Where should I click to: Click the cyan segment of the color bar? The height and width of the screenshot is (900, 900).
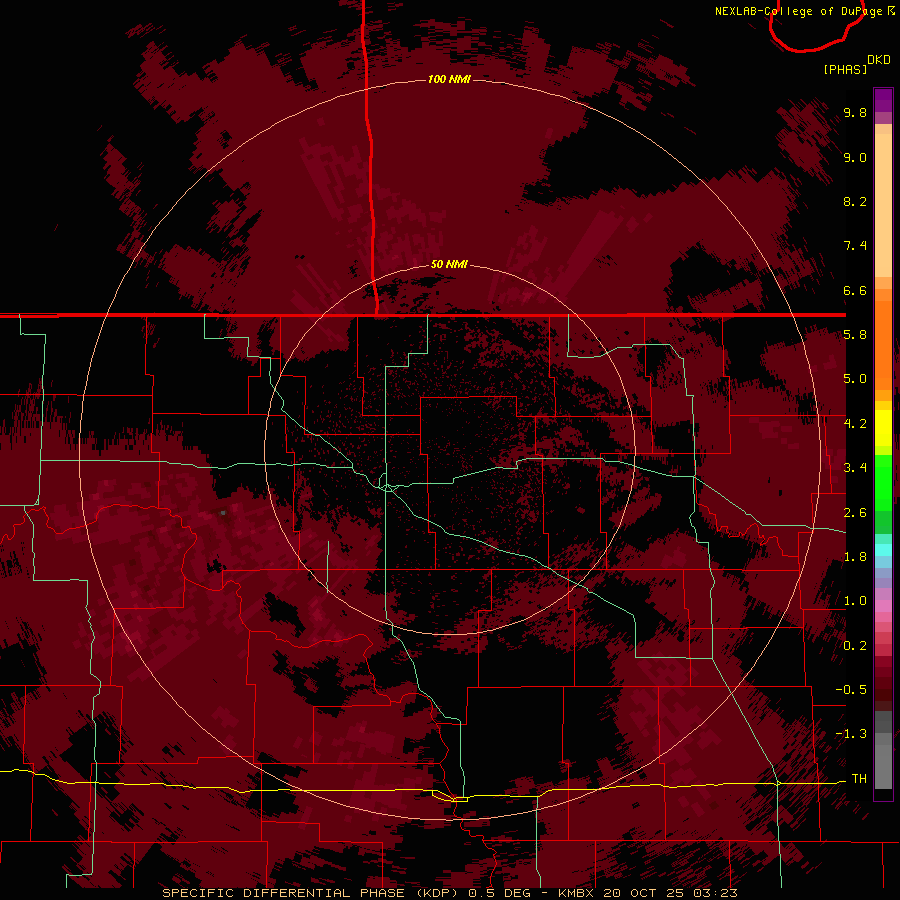pyautogui.click(x=883, y=550)
